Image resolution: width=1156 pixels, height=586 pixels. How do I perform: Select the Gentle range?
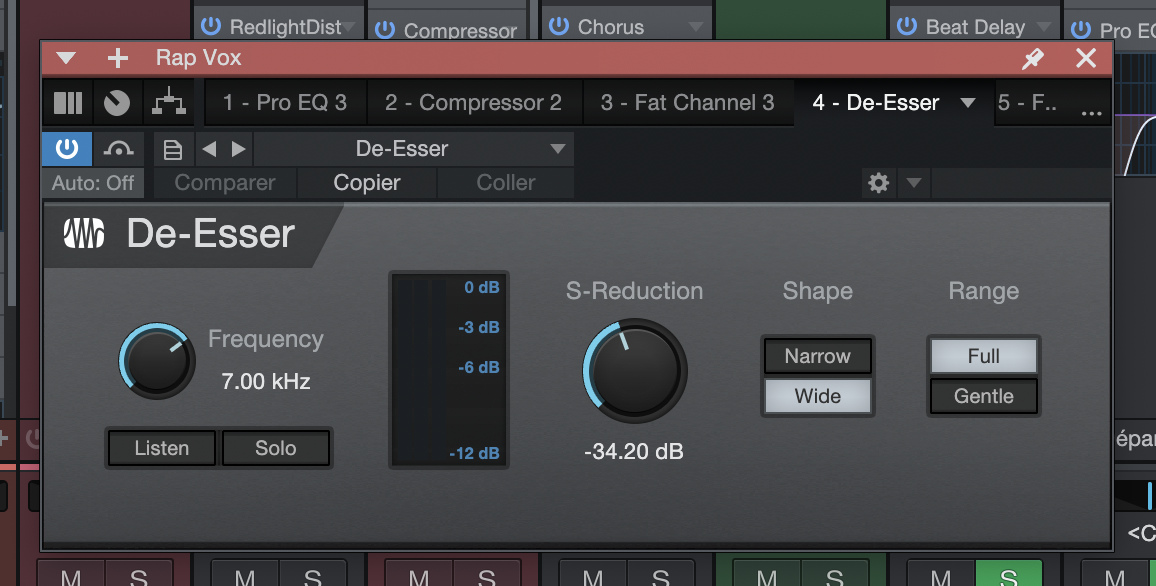[983, 396]
